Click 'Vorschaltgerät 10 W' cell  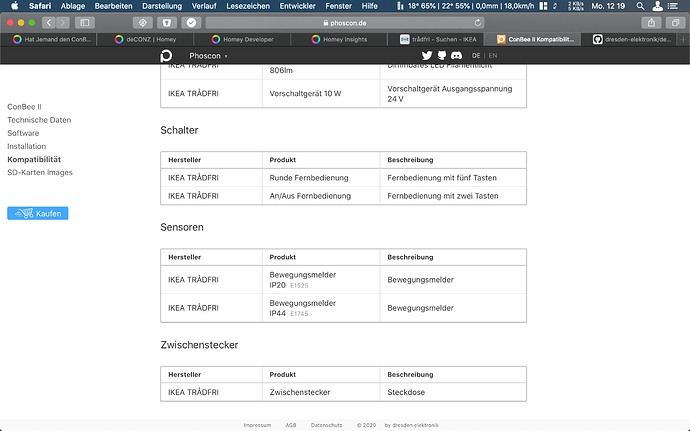coord(321,93)
